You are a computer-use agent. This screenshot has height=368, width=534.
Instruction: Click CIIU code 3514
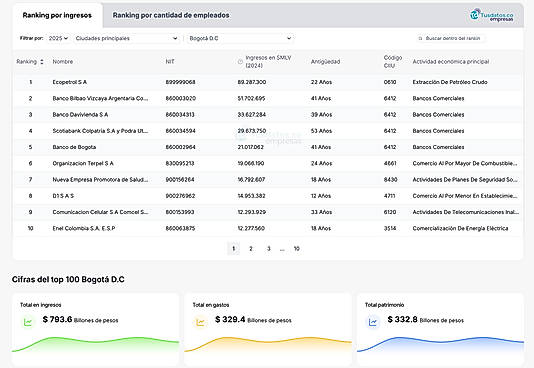click(390, 228)
